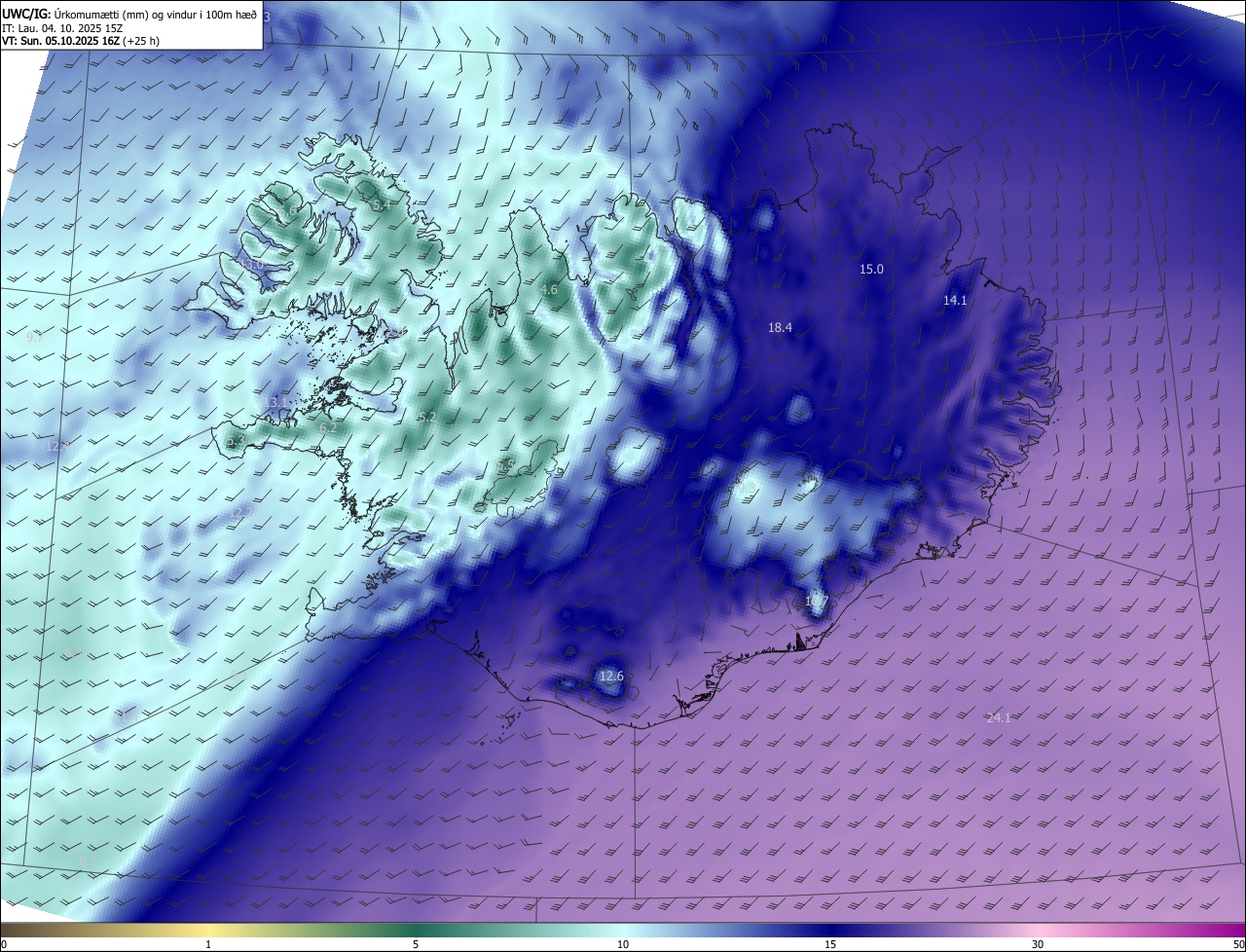
Task: Click the colorbar tick label 50
Action: (x=1238, y=944)
